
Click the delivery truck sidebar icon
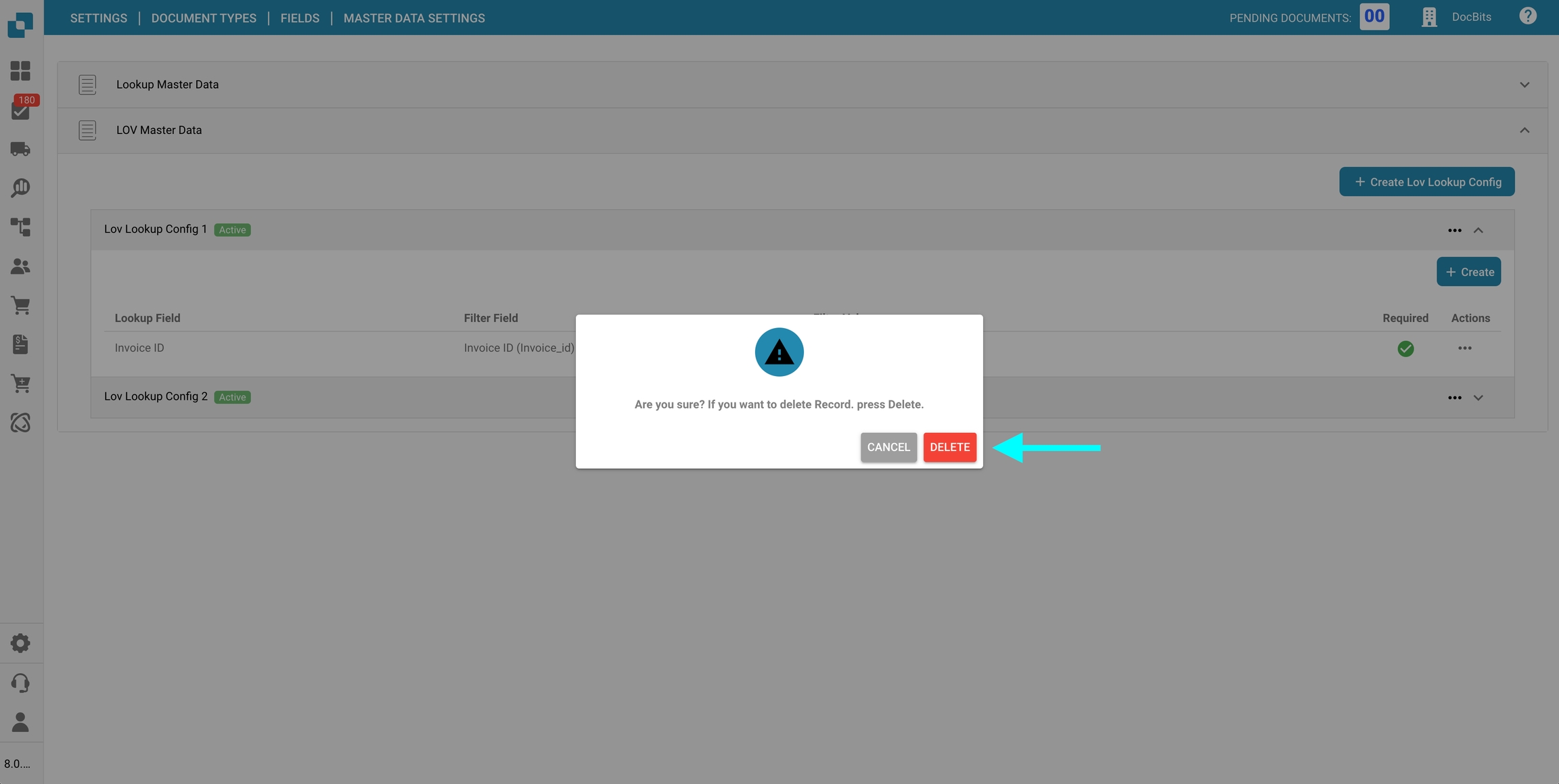[20, 149]
